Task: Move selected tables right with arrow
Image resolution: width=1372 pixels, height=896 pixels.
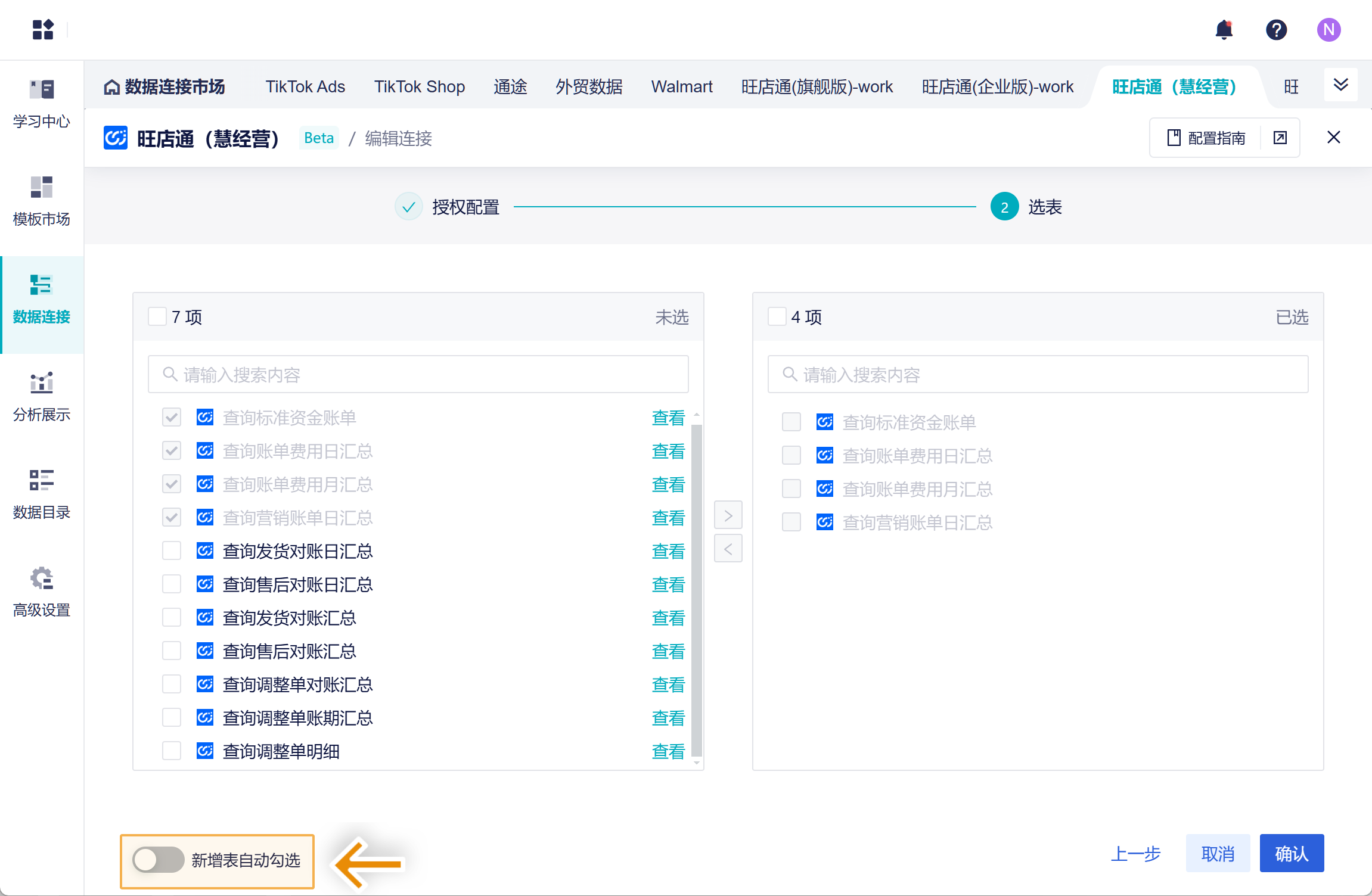Action: [x=728, y=515]
